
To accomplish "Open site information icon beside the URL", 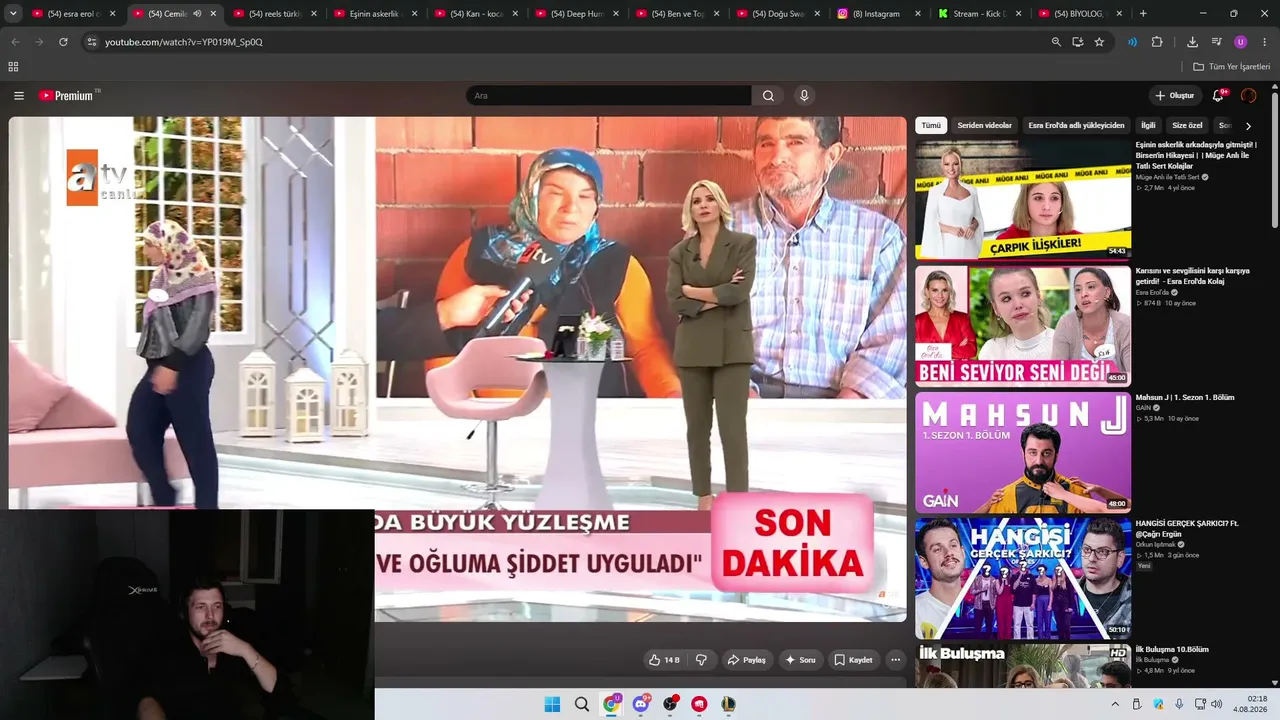I will pyautogui.click(x=91, y=42).
